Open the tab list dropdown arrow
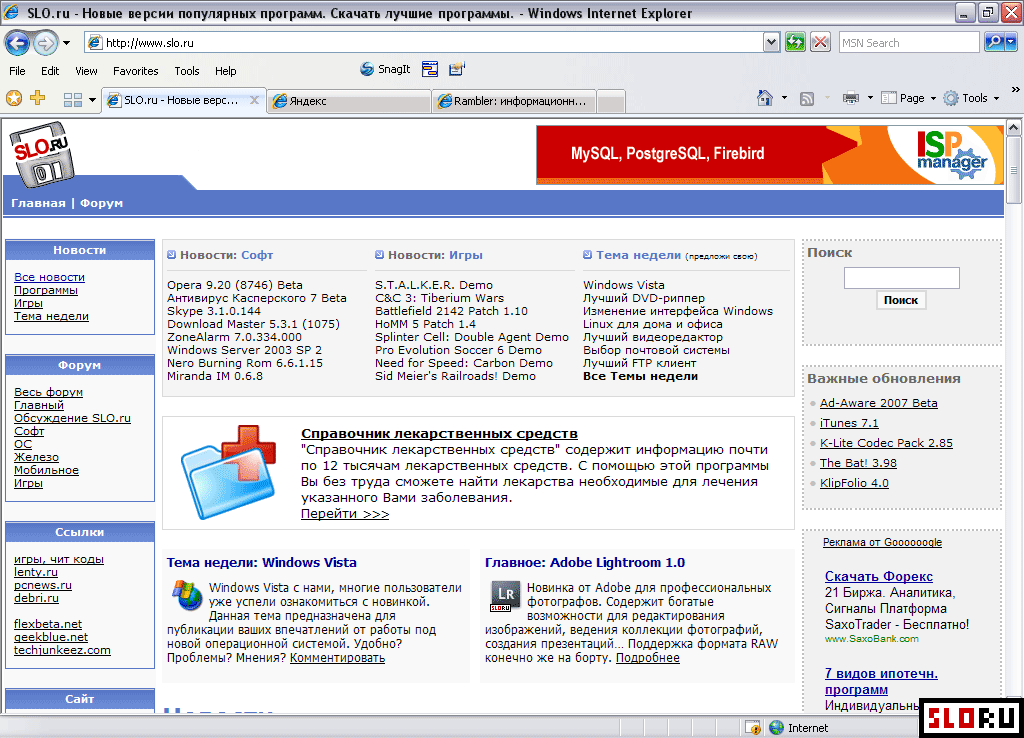The image size is (1024, 738). 92,99
